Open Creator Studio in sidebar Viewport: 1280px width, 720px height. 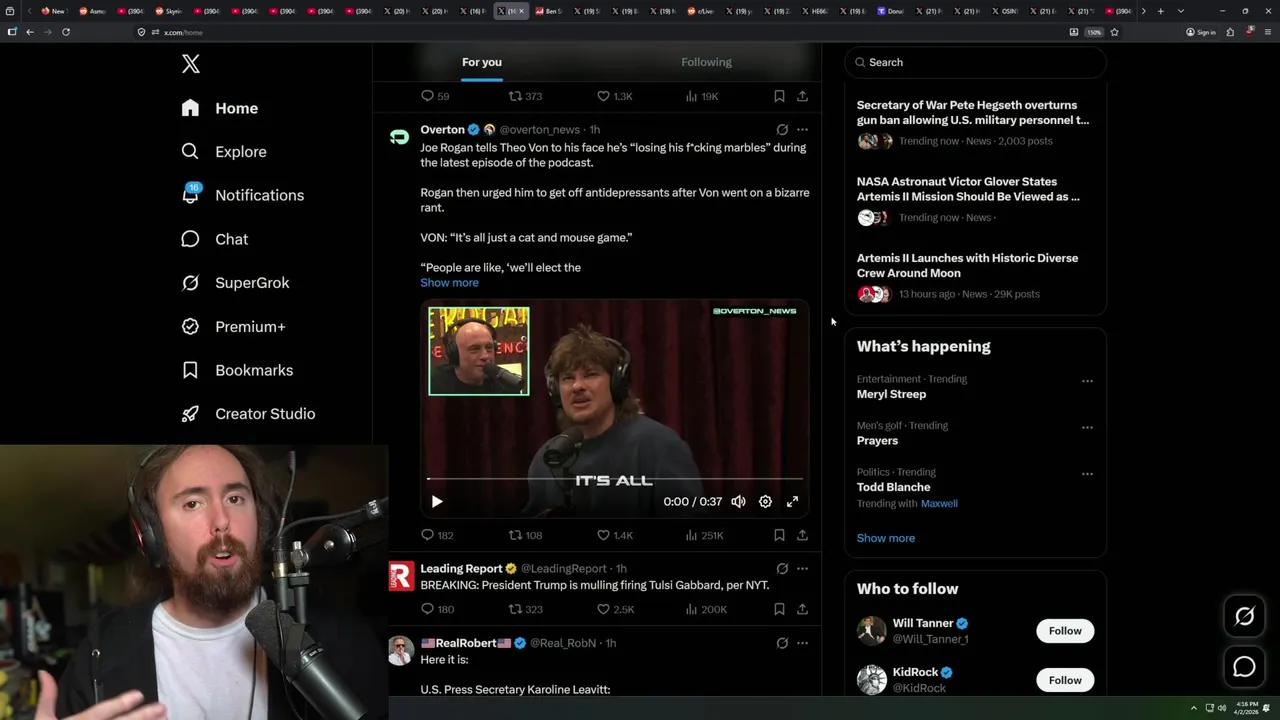click(248, 414)
